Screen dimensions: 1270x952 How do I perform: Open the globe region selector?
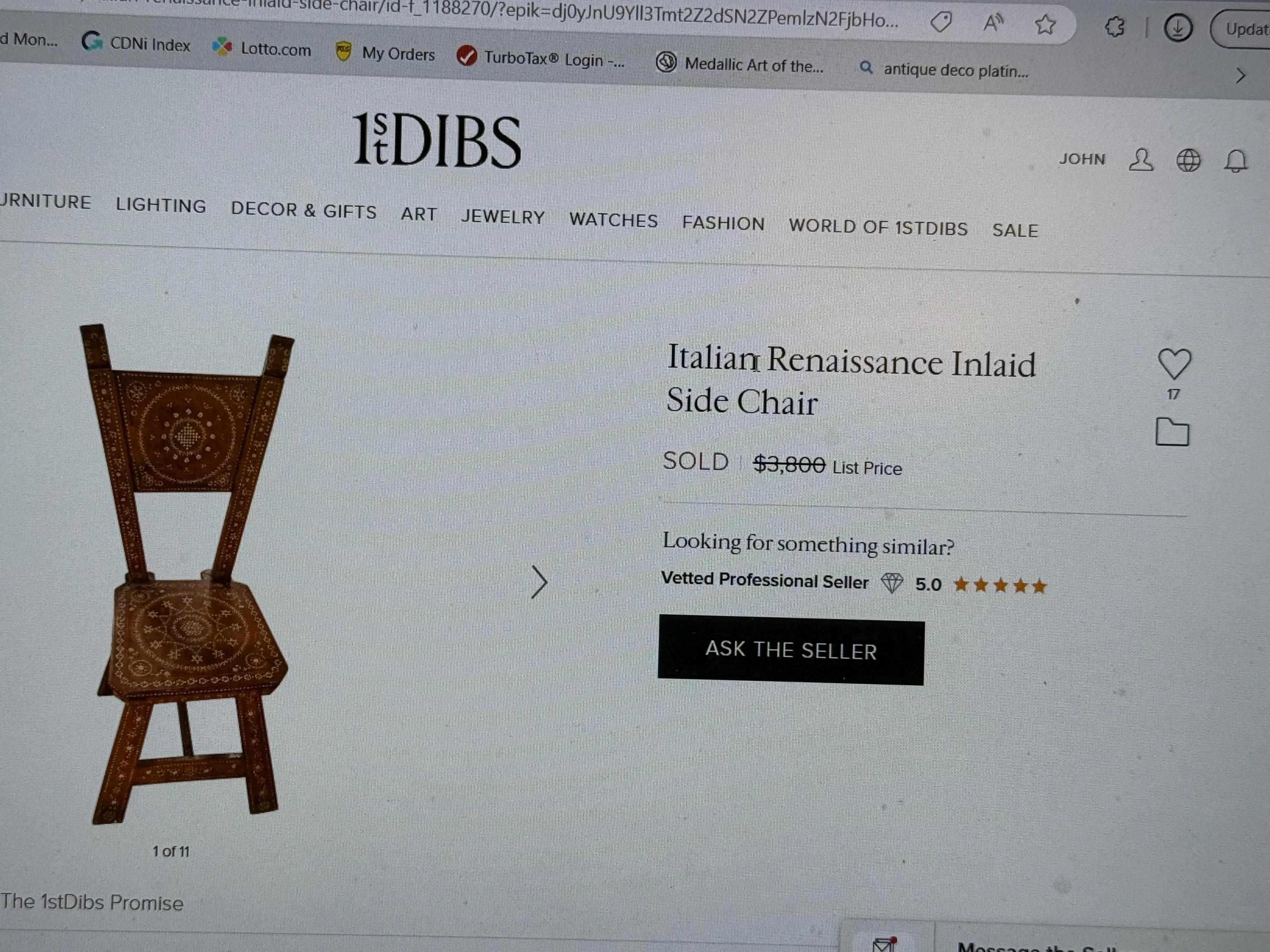coord(1188,160)
